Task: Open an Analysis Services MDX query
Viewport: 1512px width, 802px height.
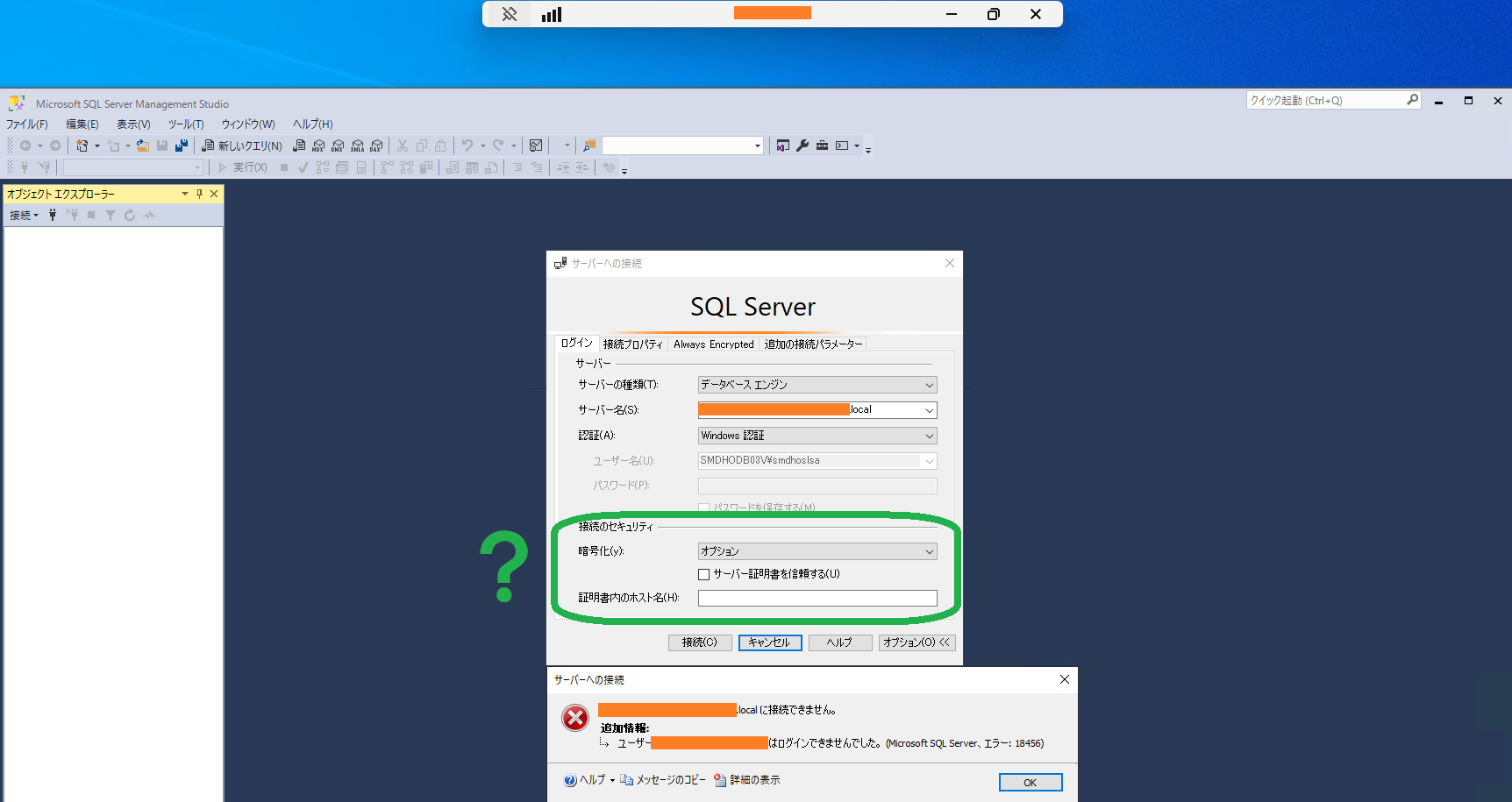Action: pos(318,145)
